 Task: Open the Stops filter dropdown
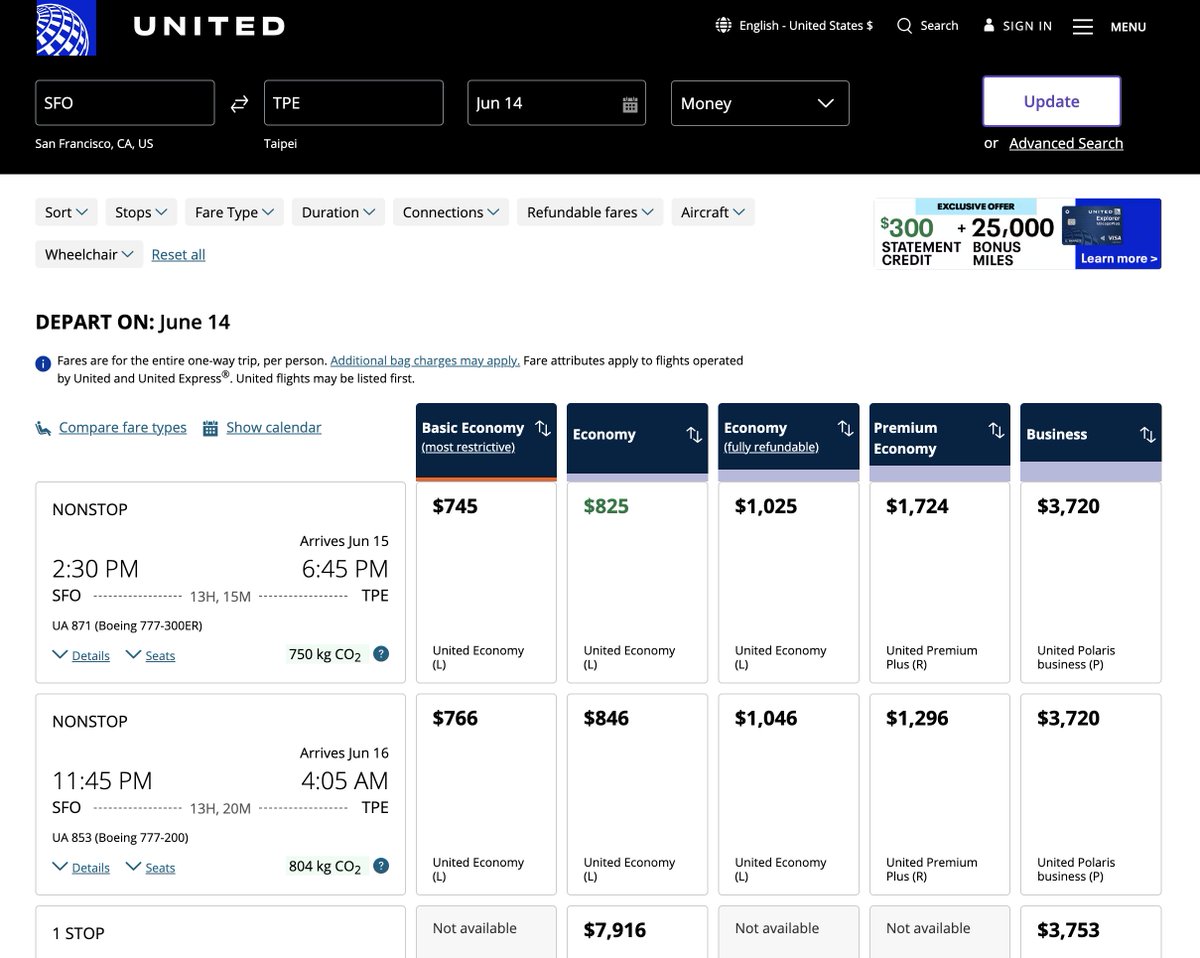[141, 212]
